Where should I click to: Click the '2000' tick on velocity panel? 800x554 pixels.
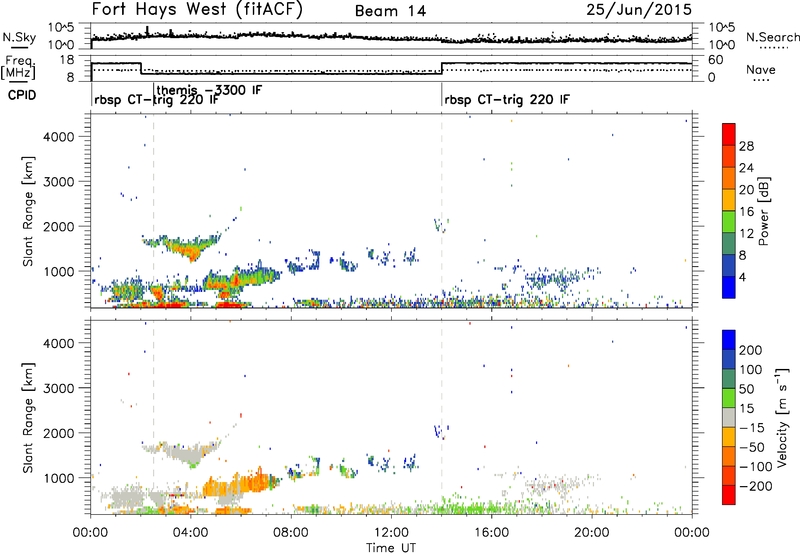click(x=59, y=433)
